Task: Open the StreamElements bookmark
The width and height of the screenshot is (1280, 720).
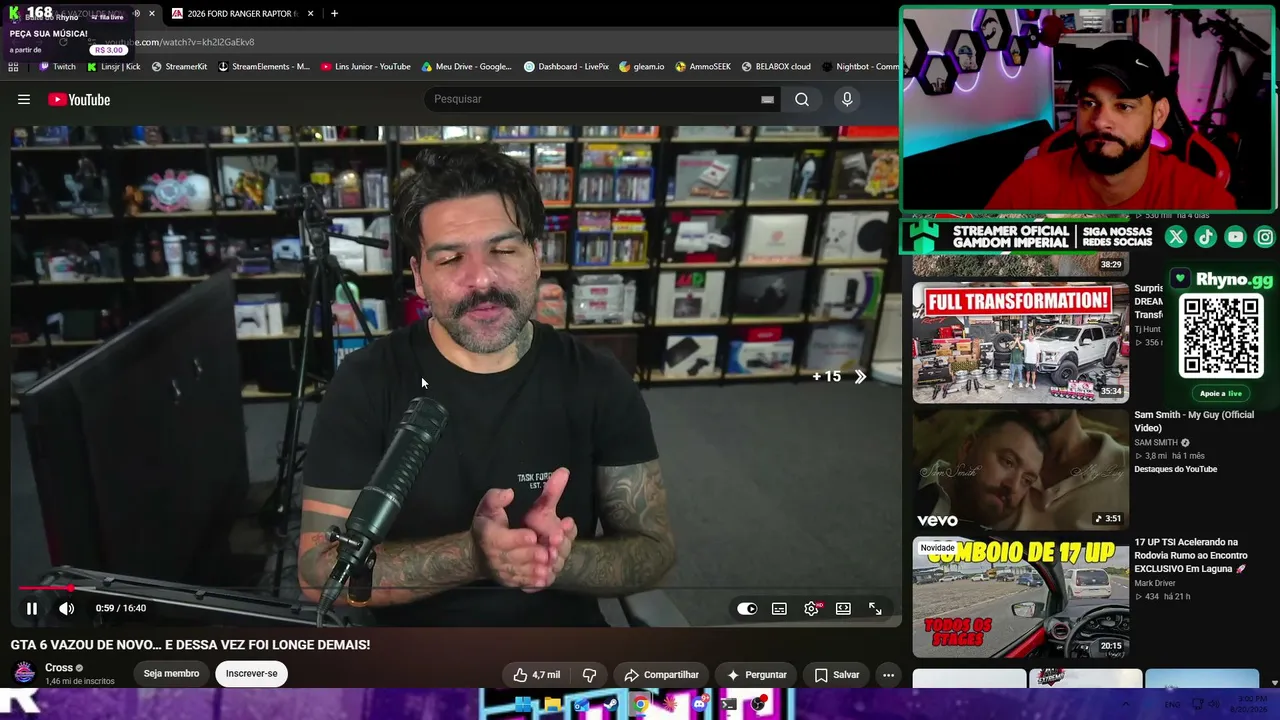Action: click(264, 67)
